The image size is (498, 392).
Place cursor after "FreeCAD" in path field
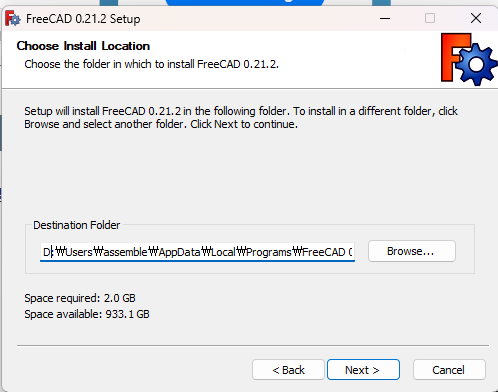coord(346,252)
